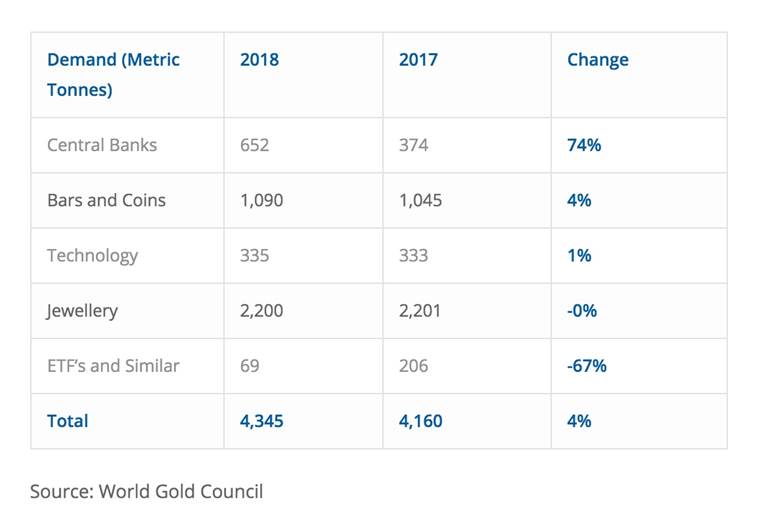Select the 2018 column header
Viewport: 762px width, 527px height.
click(x=259, y=59)
